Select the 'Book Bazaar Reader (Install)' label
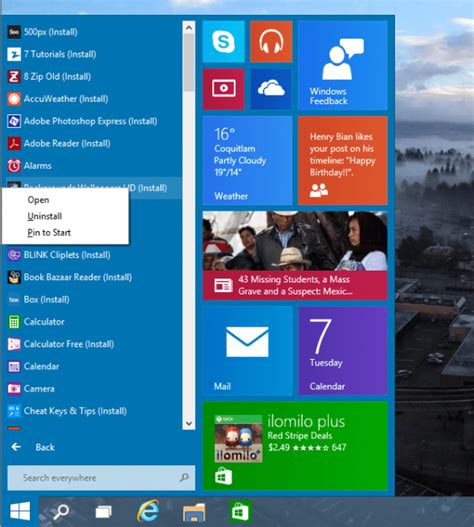Viewport: 474px width, 527px height. pos(78,277)
